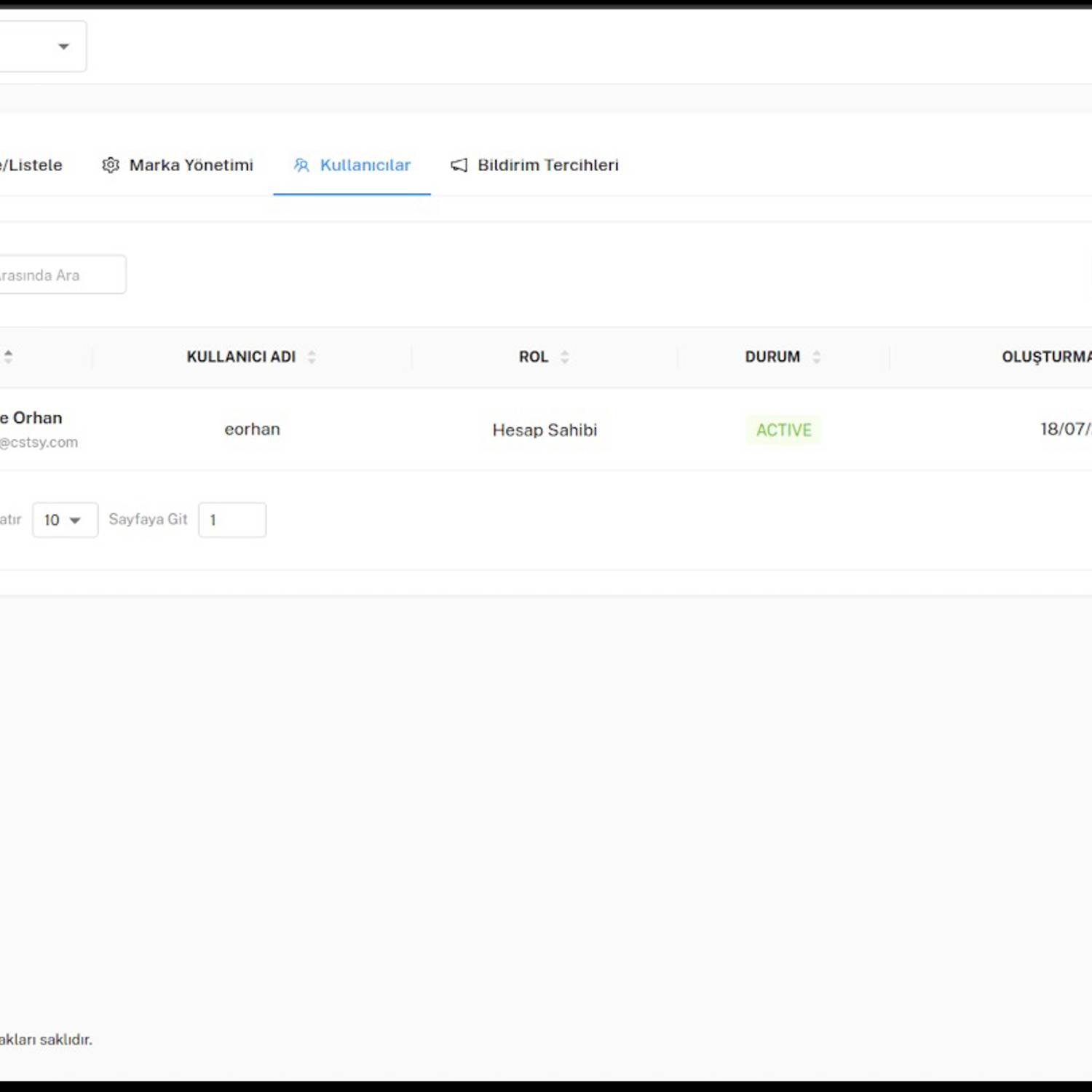This screenshot has width=1092, height=1092.
Task: Open the Bildirim Tercihleri tab
Action: pos(547,165)
